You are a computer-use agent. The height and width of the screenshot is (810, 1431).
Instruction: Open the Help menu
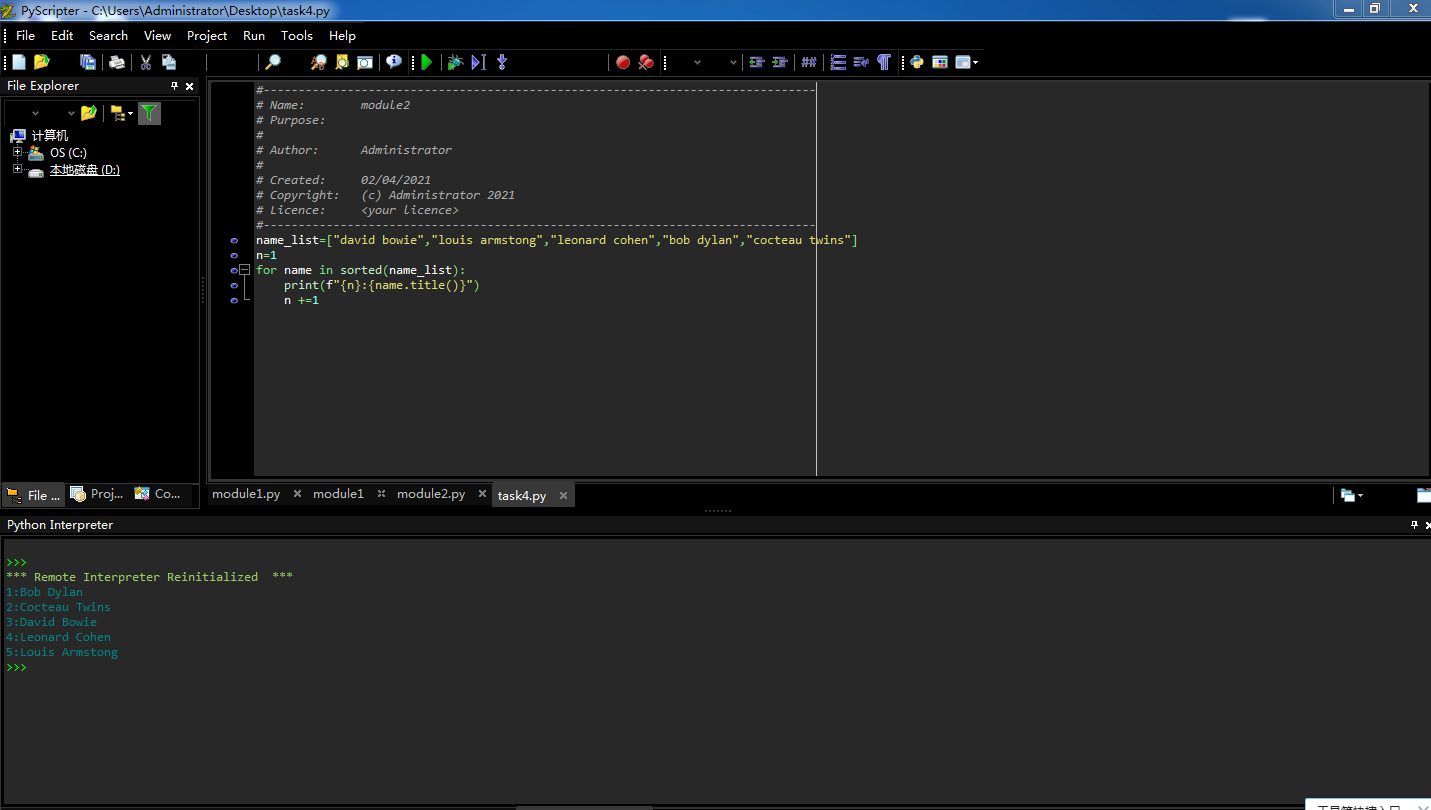pos(342,35)
